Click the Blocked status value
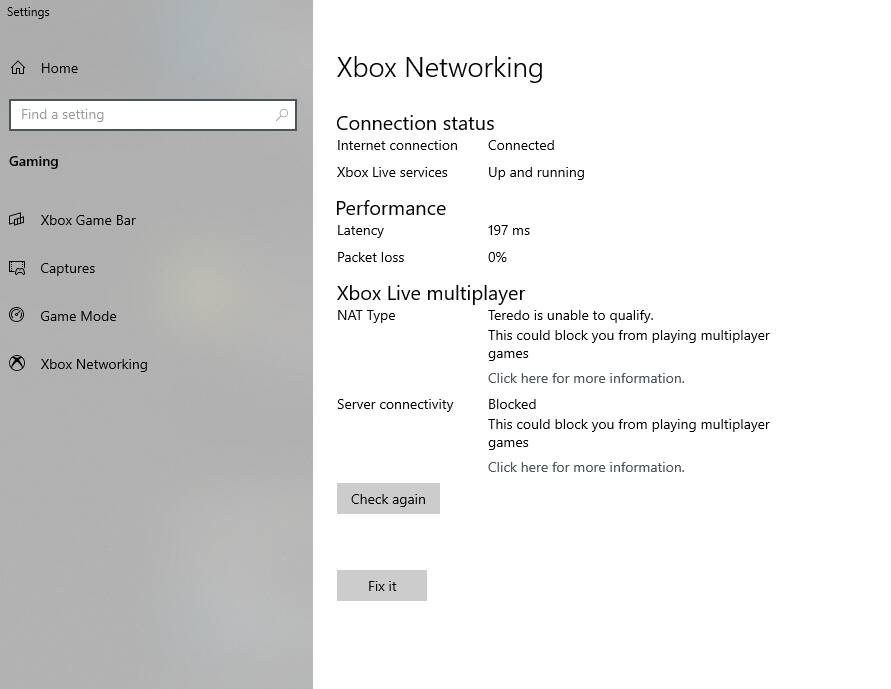Image resolution: width=891 pixels, height=689 pixels. [x=512, y=404]
